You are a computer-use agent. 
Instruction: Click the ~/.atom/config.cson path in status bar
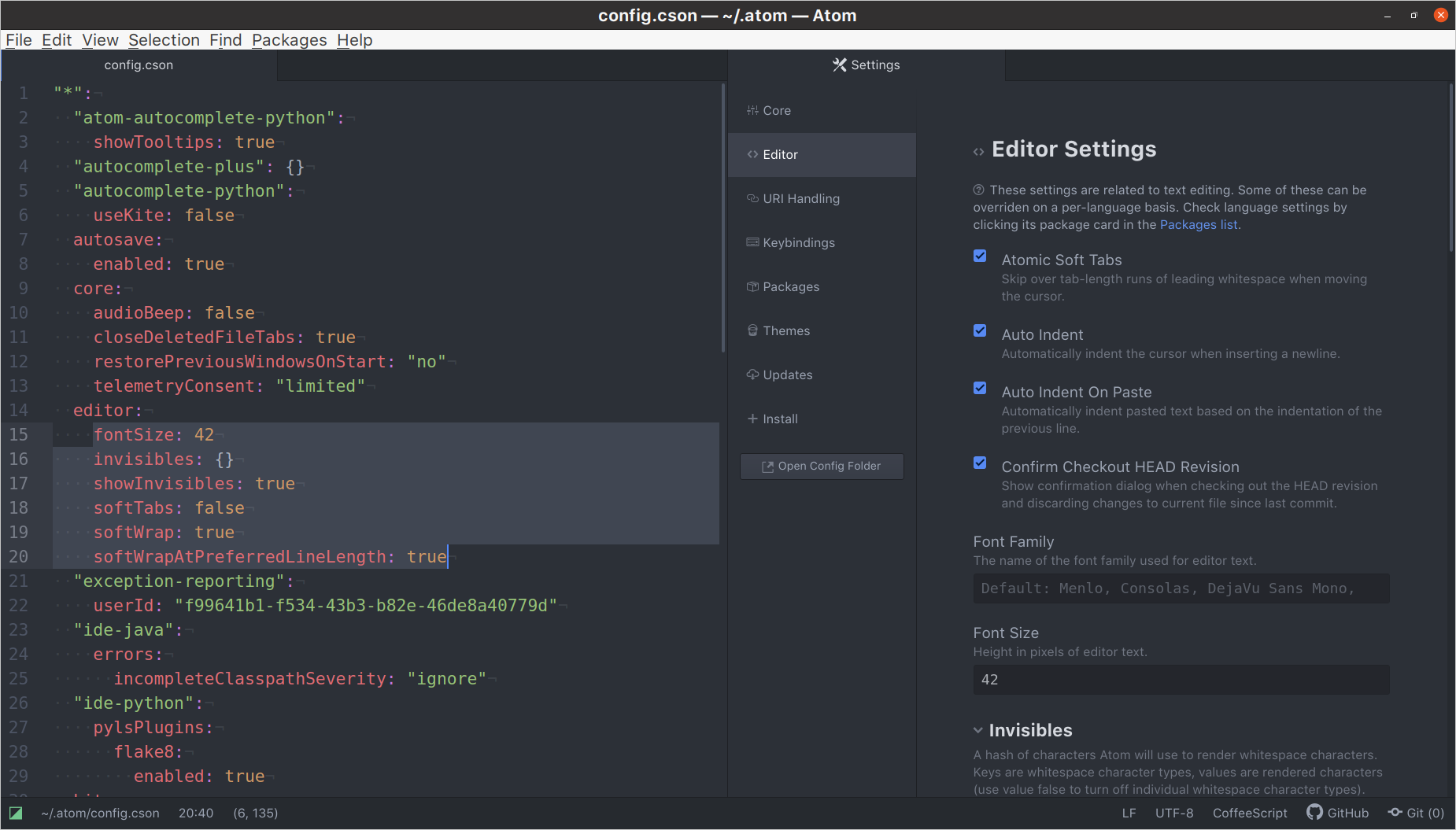[x=100, y=813]
